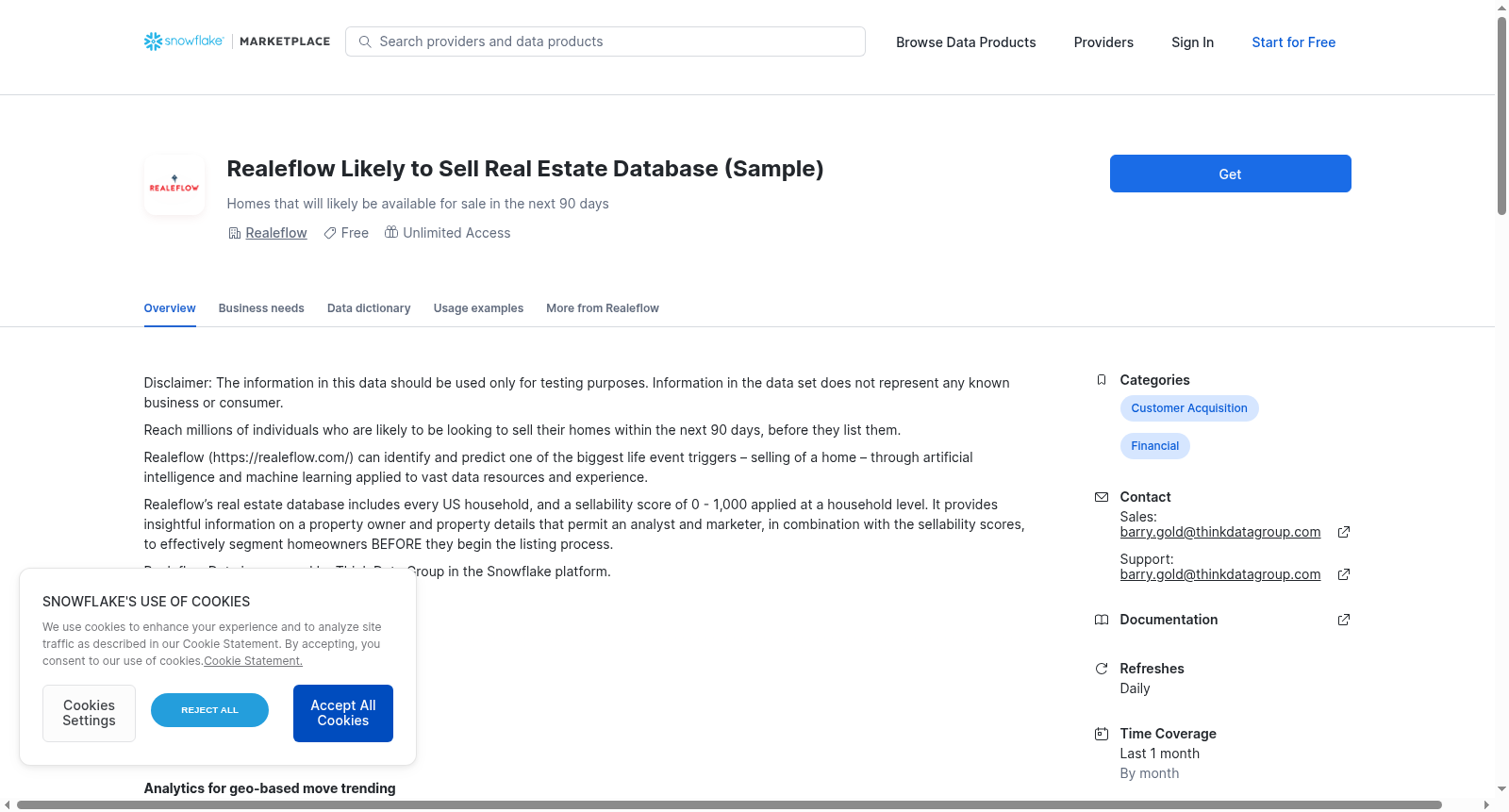The image size is (1509, 812).
Task: Select the Overview tab
Action: click(170, 308)
